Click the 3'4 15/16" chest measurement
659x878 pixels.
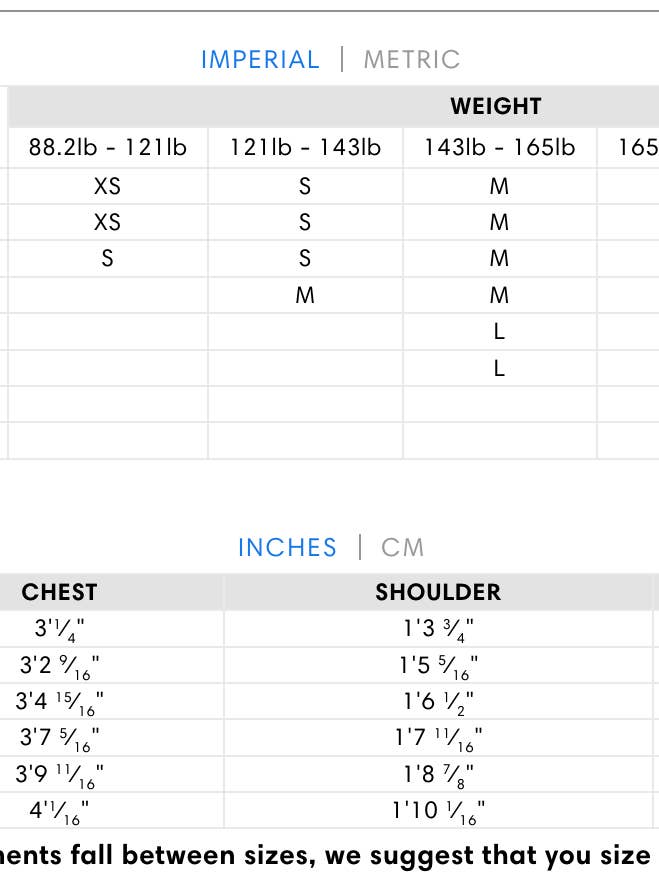coord(60,702)
